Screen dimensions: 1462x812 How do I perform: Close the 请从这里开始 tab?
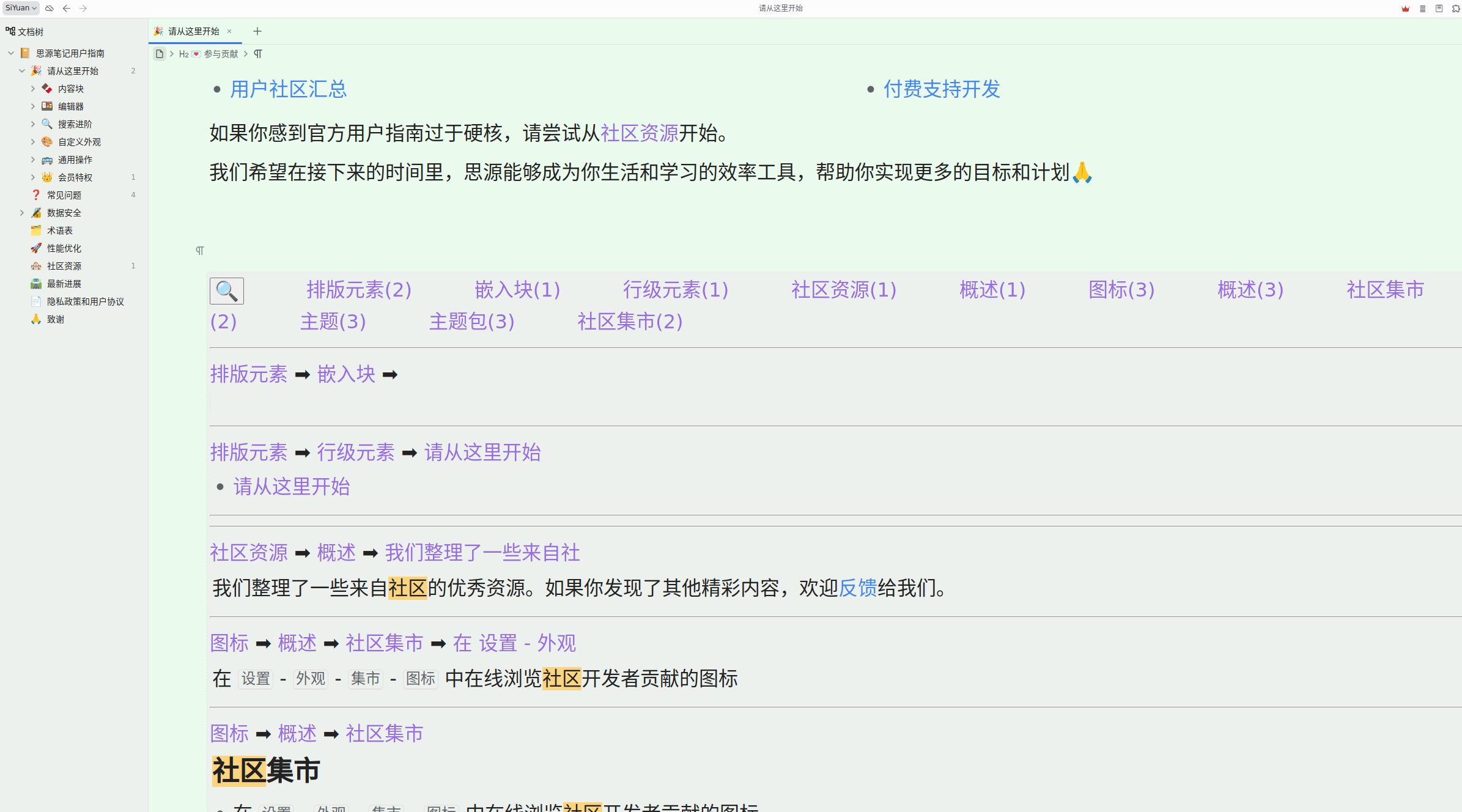pos(229,31)
